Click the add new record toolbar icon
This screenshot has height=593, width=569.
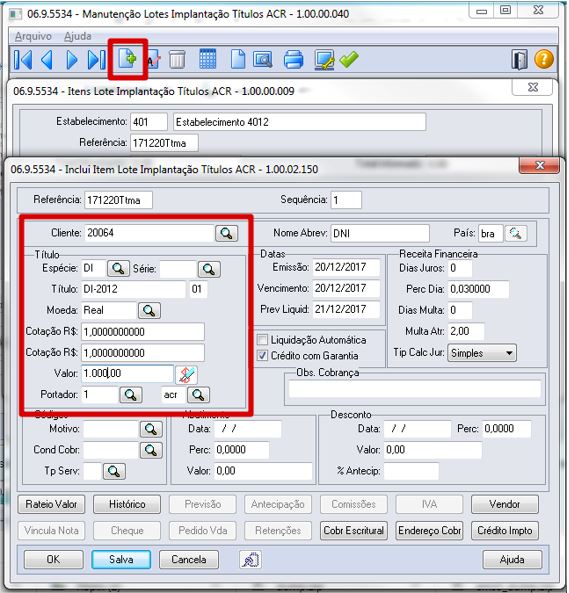pyautogui.click(x=127, y=59)
